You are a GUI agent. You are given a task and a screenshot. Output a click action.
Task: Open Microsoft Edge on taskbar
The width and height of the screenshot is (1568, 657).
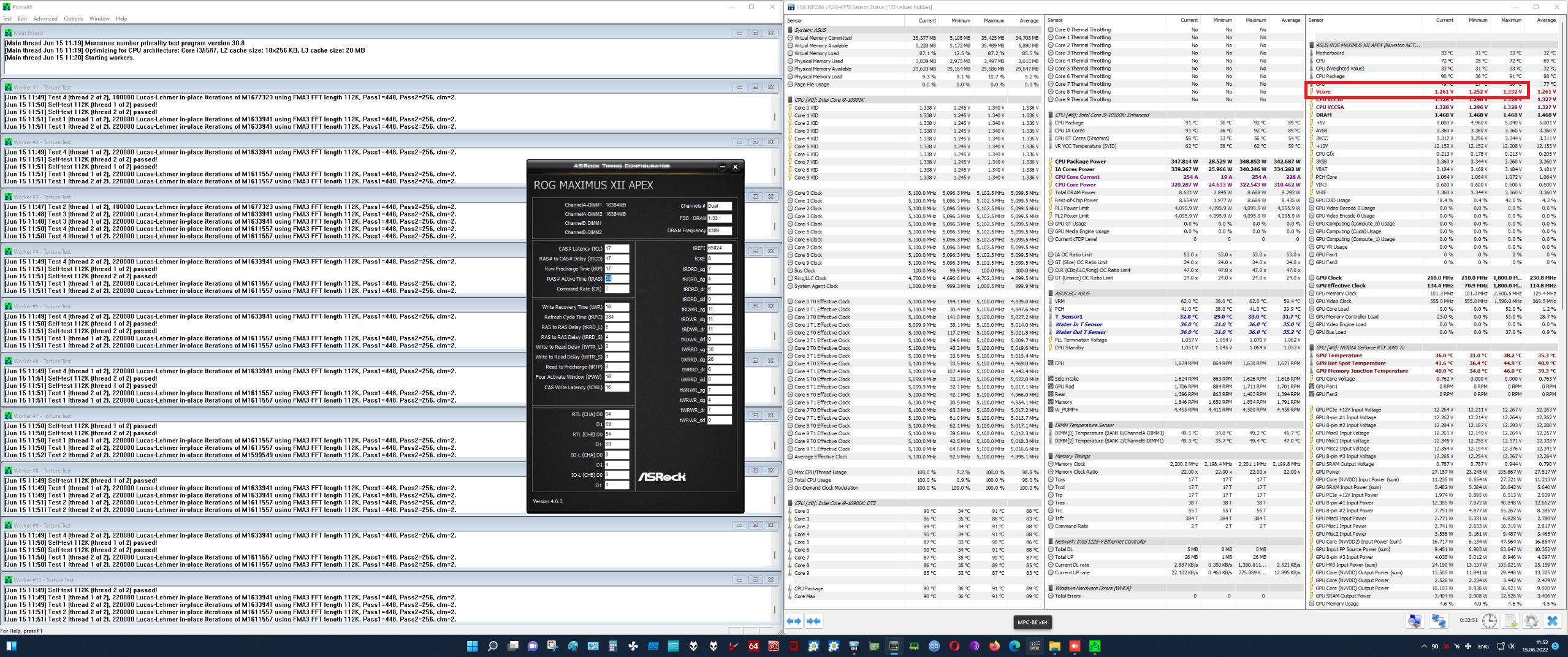(x=1014, y=646)
